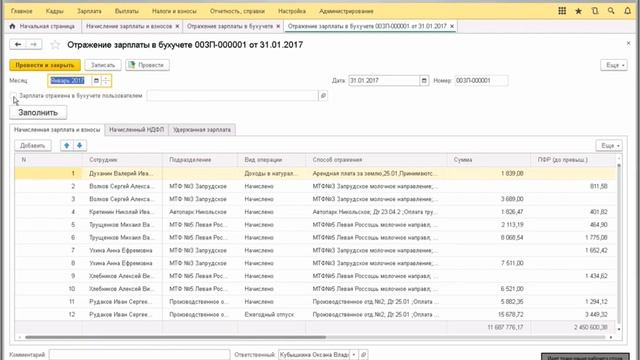Go to home start page icon

(x=12, y=26)
